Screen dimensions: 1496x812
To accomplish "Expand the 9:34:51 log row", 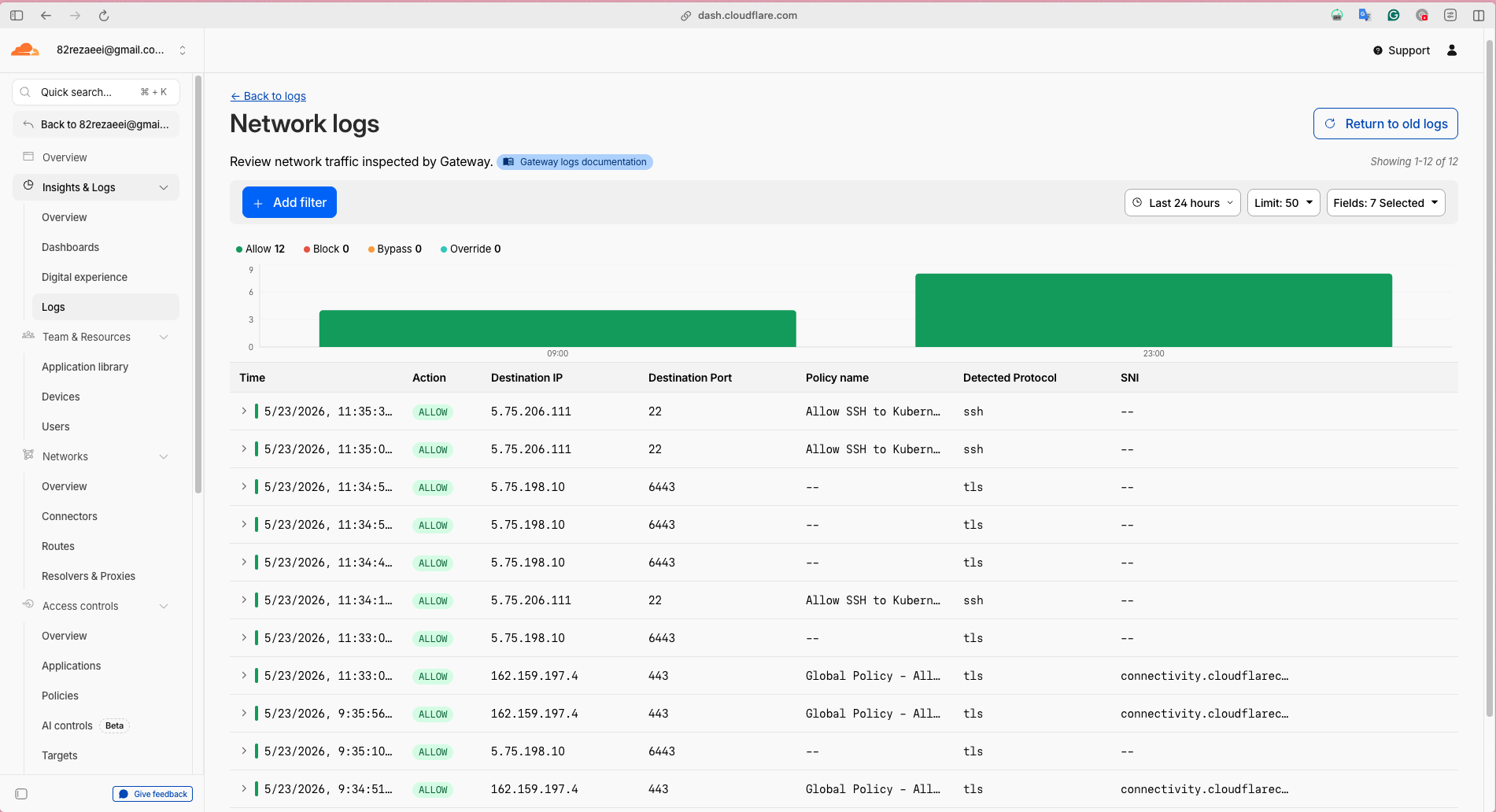I will click(x=244, y=788).
